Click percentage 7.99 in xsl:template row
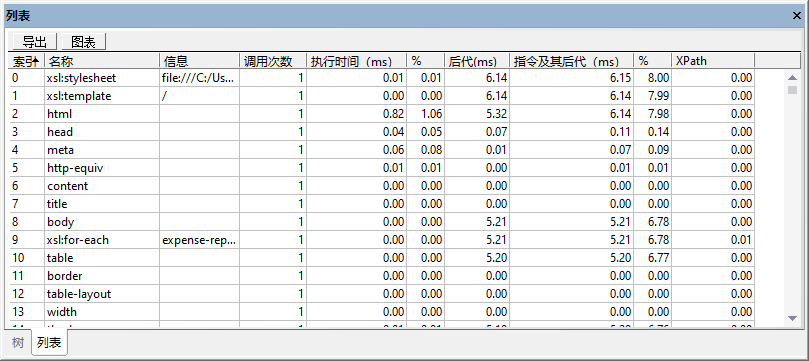Viewport: 809px width, 361px height. tap(658, 96)
